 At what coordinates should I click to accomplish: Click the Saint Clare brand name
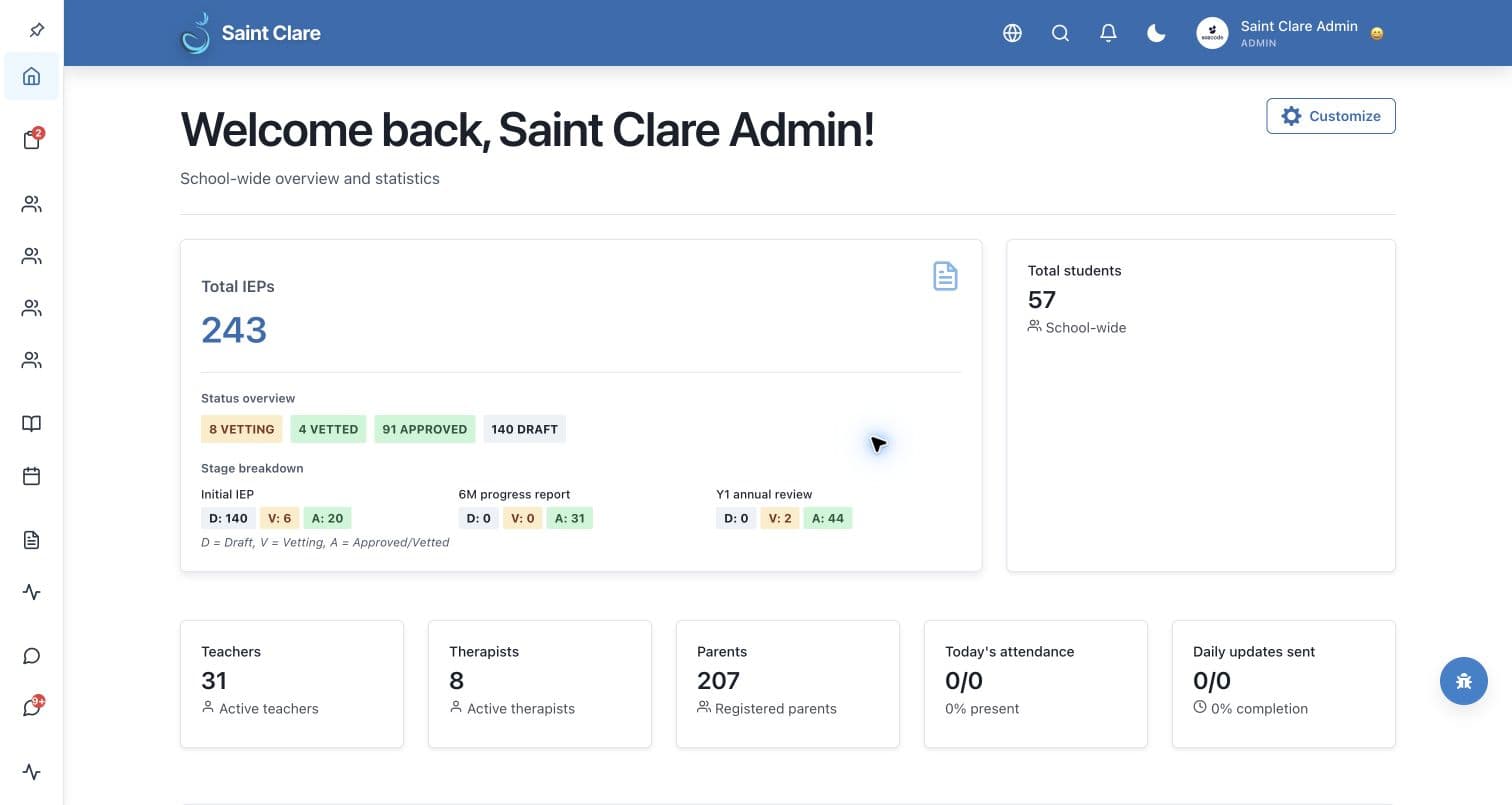coord(271,33)
